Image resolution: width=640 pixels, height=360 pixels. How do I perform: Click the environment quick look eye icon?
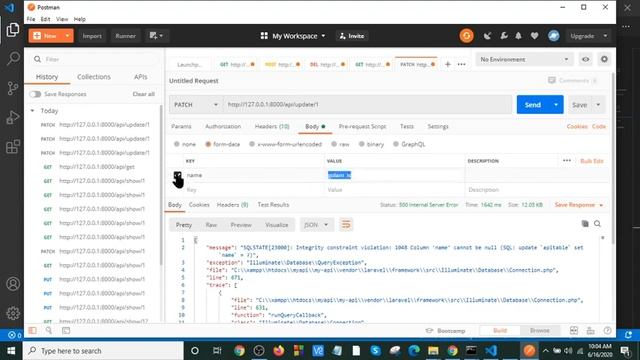click(x=585, y=60)
